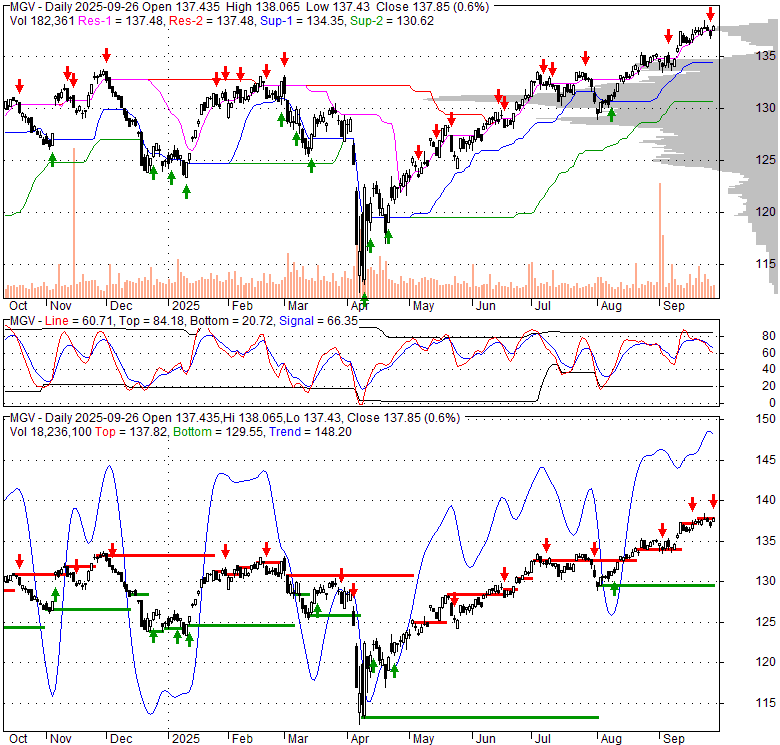780x745 pixels.
Task: Select 'Vol 18,236,100' in bottom chart header
Action: [x=51, y=432]
